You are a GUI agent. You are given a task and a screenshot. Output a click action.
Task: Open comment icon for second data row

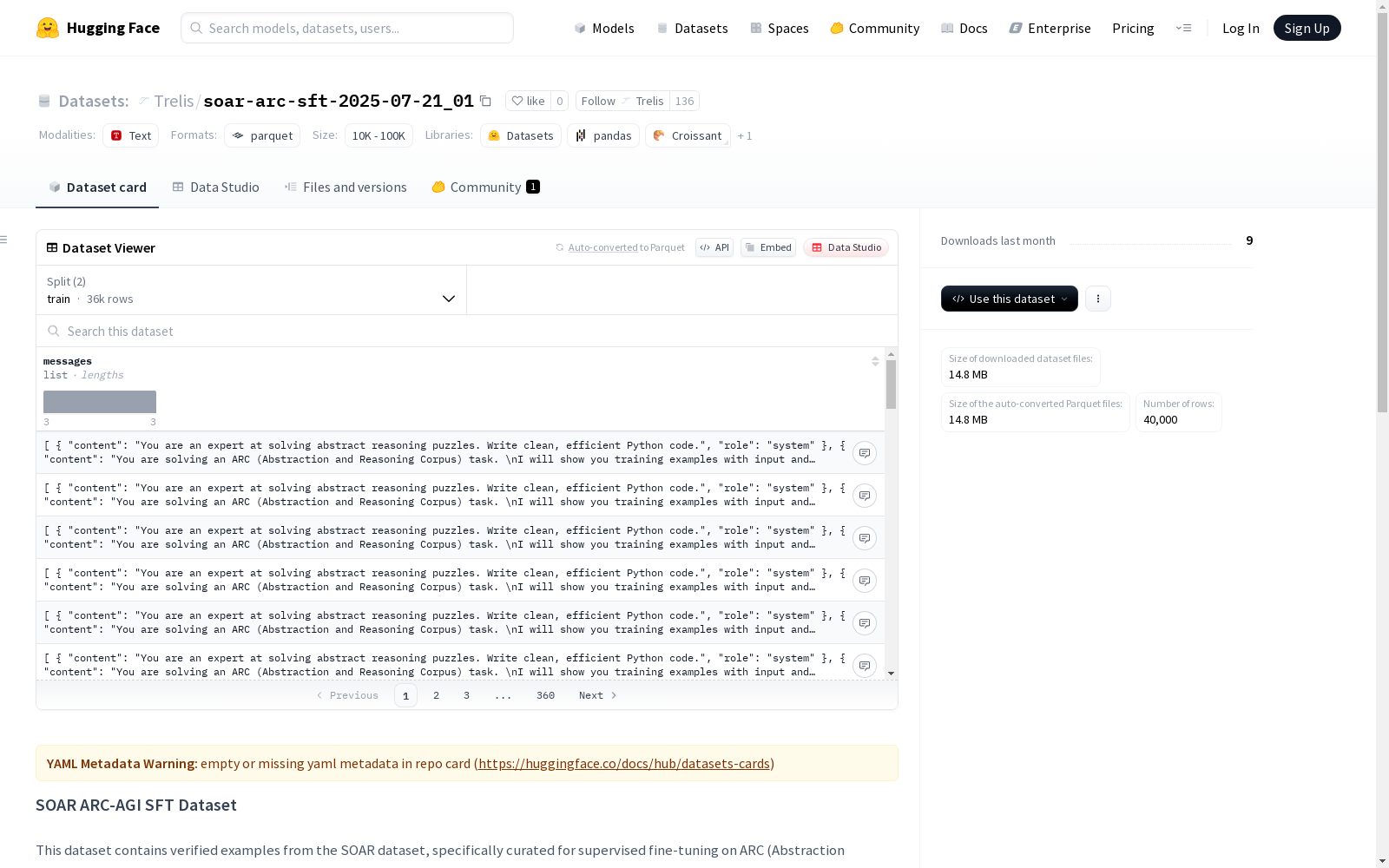tap(865, 496)
